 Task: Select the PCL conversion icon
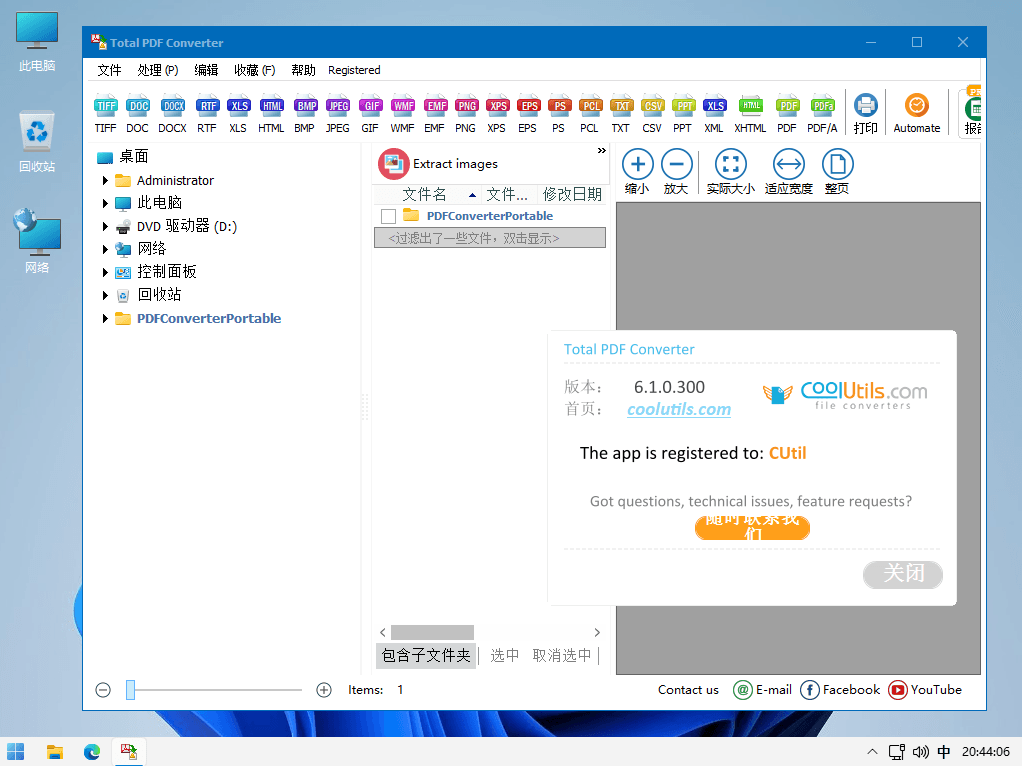coord(590,114)
